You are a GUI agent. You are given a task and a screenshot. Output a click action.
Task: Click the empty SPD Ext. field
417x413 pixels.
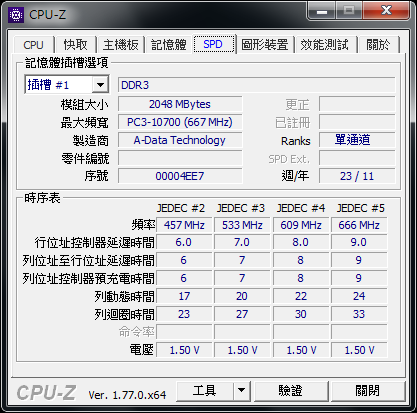click(357, 158)
